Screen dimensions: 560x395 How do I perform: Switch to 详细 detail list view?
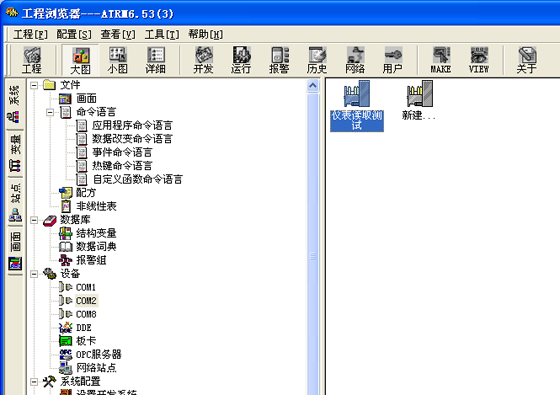point(156,60)
